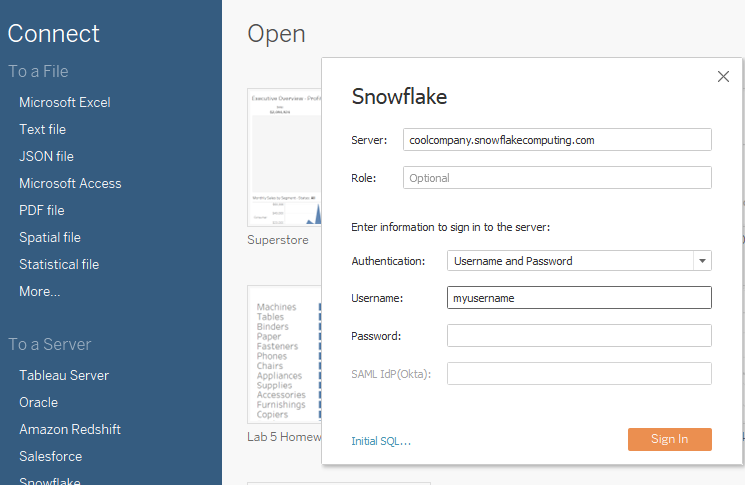
Task: Open the Authentication dropdown arrow
Action: point(702,261)
